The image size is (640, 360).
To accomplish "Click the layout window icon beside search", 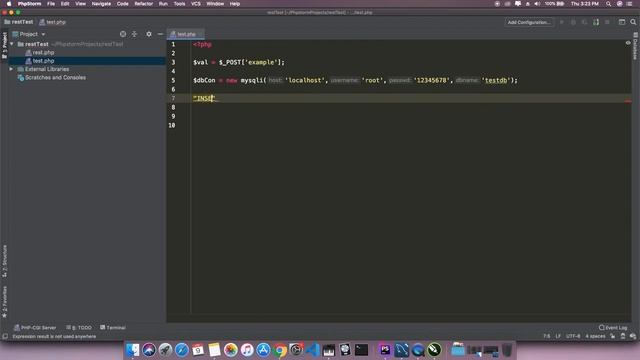I will (622, 22).
